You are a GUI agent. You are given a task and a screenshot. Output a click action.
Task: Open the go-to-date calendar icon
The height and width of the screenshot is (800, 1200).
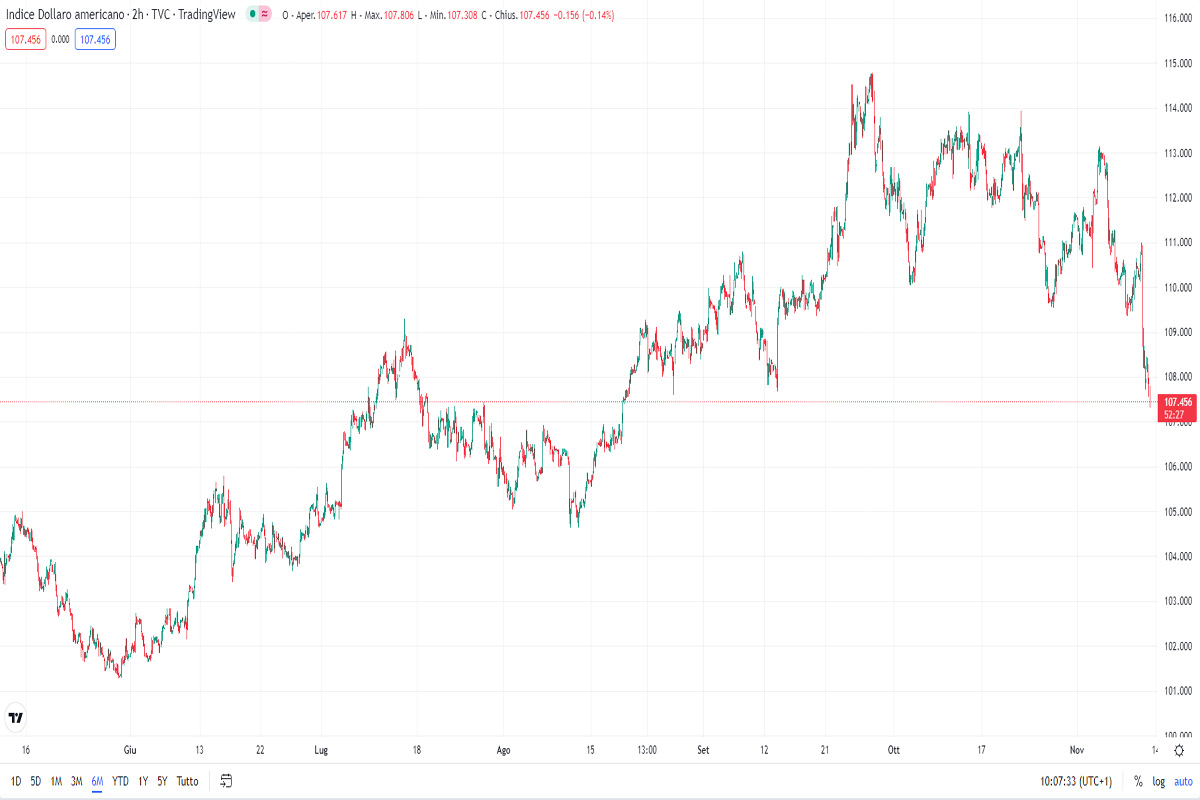pos(226,781)
